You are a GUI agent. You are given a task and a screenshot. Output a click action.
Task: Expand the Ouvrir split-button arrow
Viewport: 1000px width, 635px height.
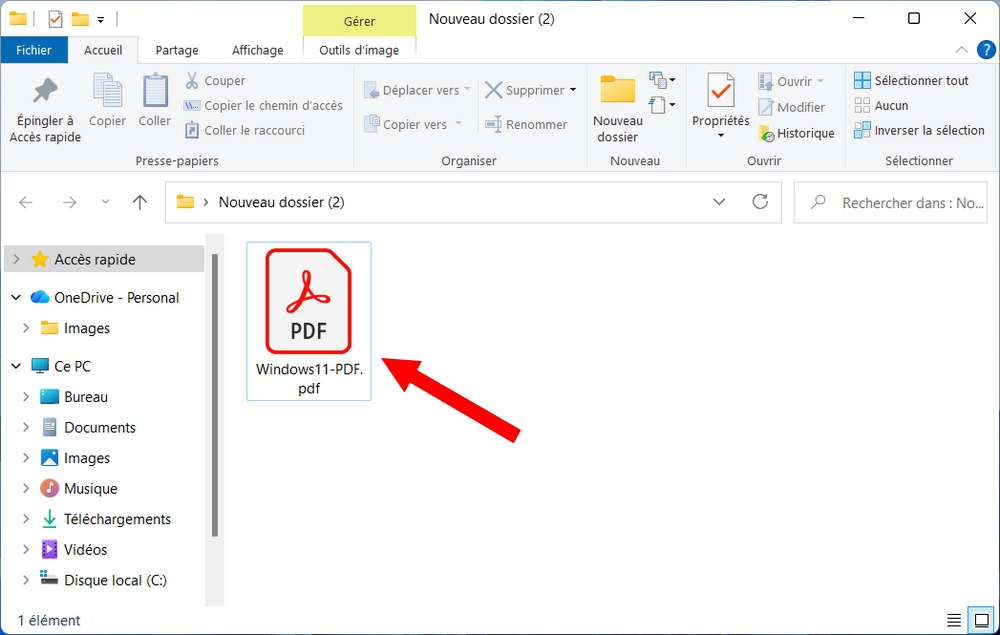click(x=822, y=80)
